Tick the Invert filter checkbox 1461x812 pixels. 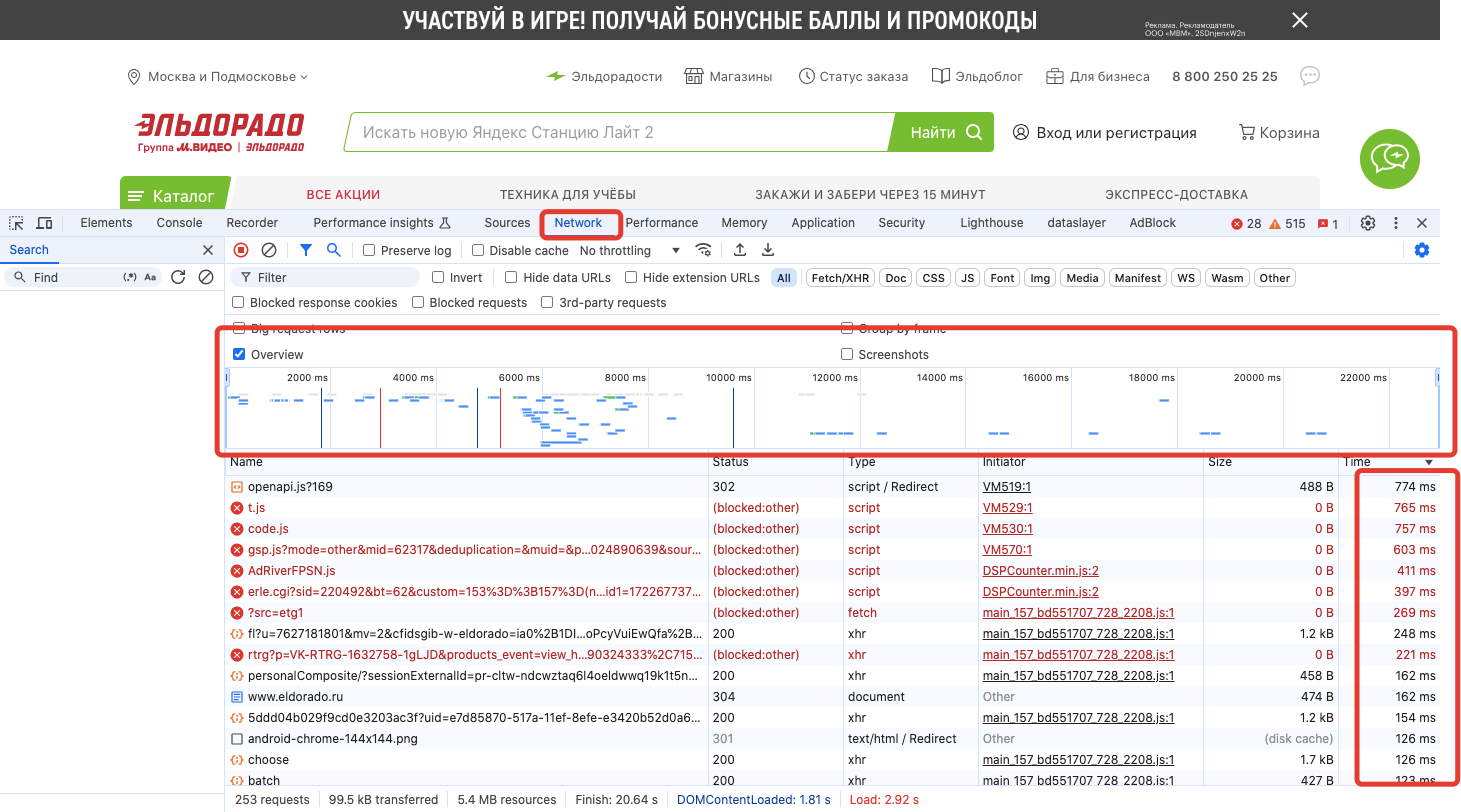438,278
